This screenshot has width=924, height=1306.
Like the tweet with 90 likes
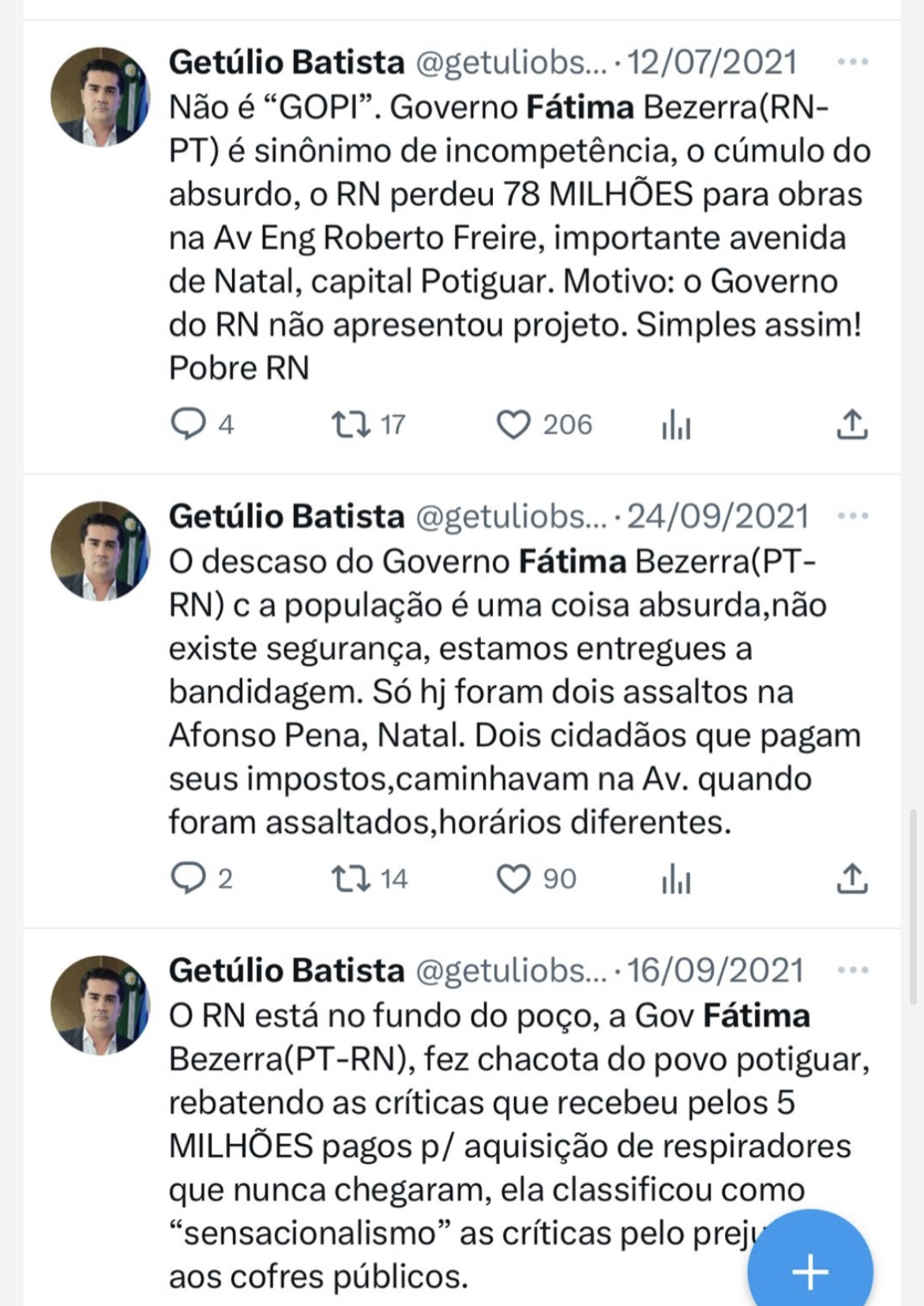pyautogui.click(x=513, y=878)
